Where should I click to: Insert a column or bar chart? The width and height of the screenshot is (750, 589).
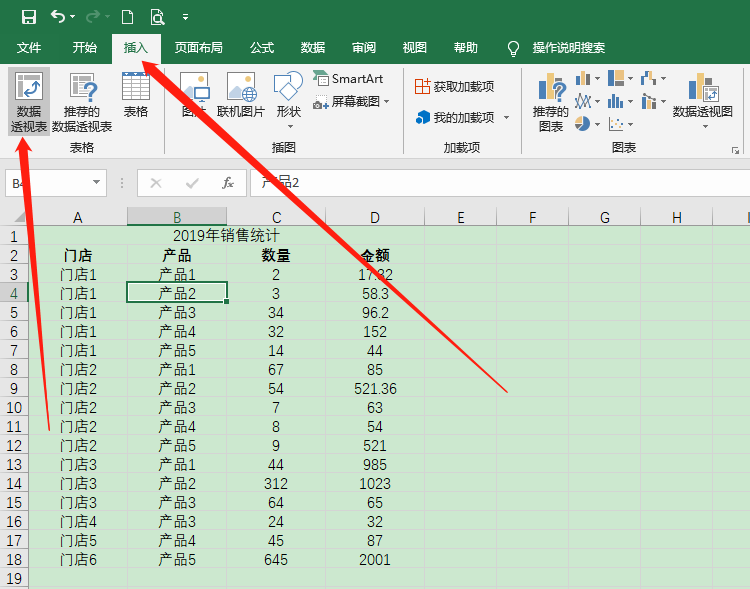click(587, 78)
